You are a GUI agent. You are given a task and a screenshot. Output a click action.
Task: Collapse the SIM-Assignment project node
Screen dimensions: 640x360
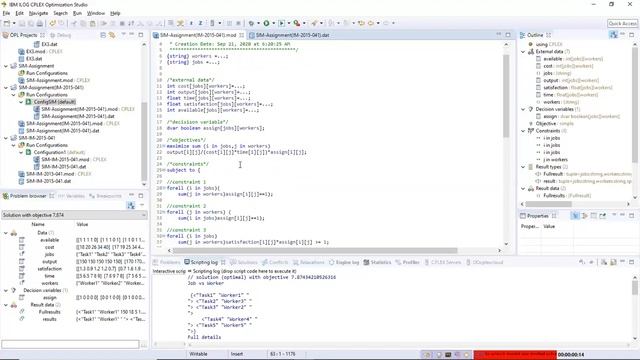click(x=6, y=66)
